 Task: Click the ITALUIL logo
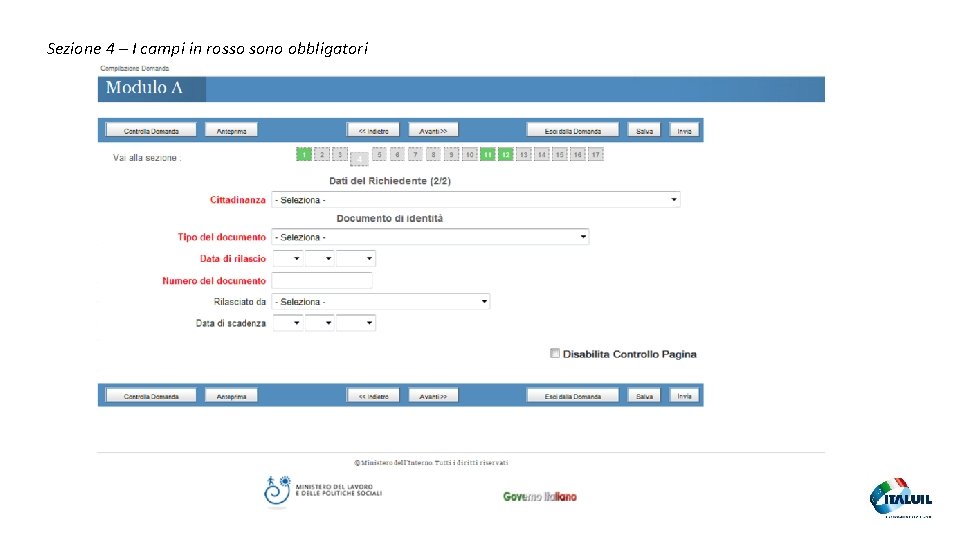(901, 498)
